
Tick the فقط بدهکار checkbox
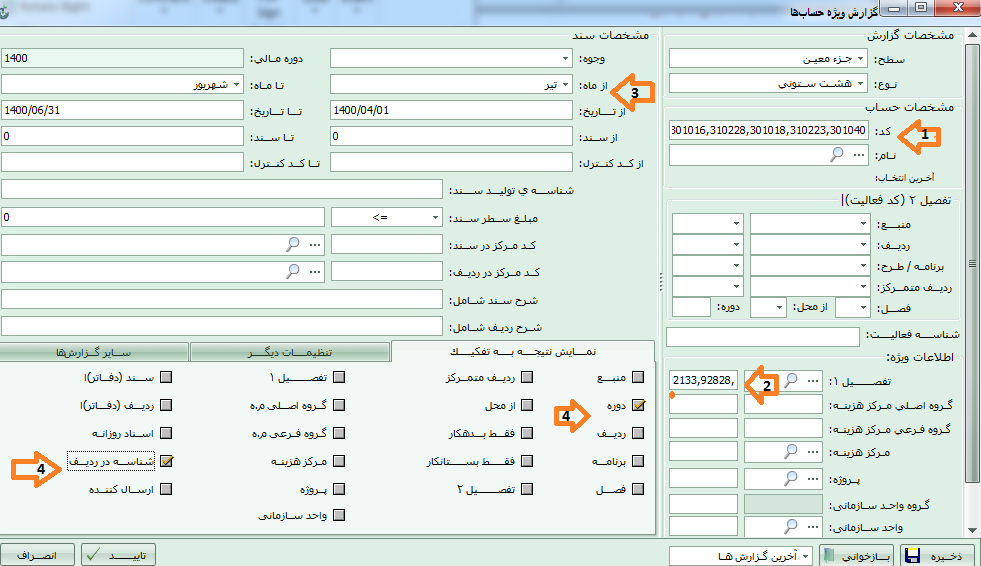point(527,433)
